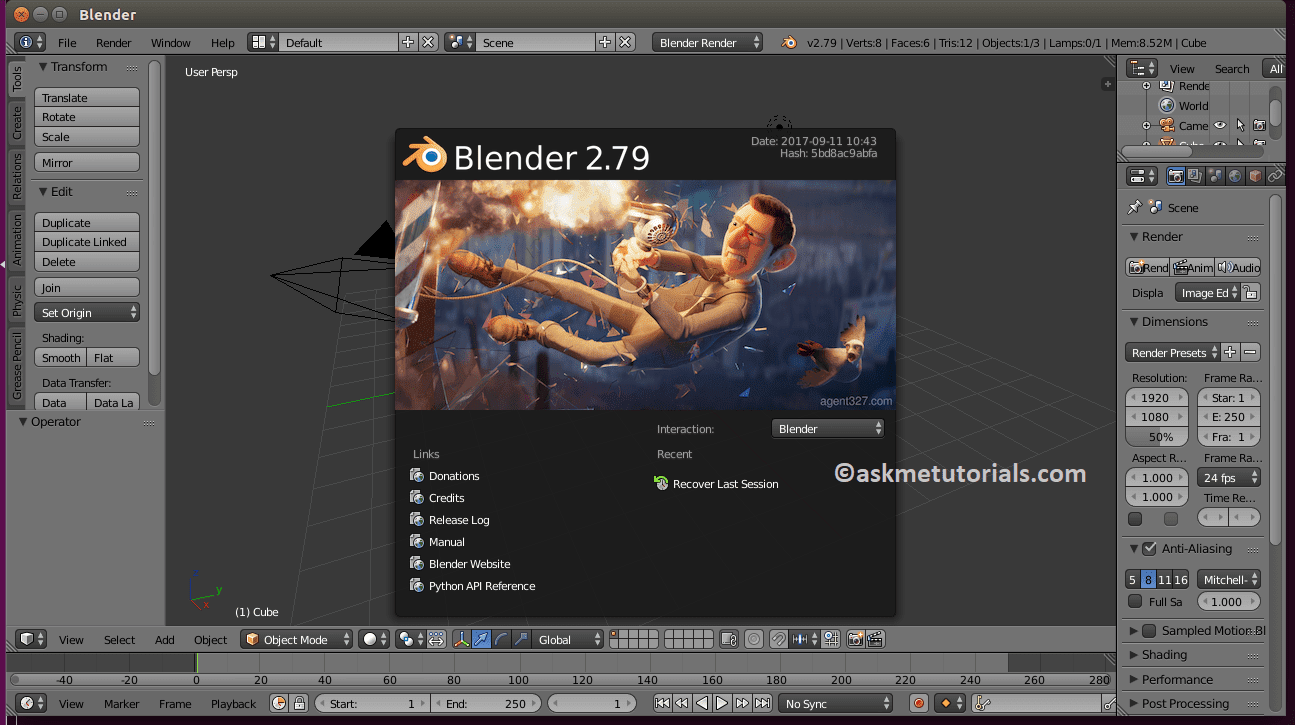Open the 24 fps frame rate dropdown
Viewport: 1295px width, 725px height.
1229,477
